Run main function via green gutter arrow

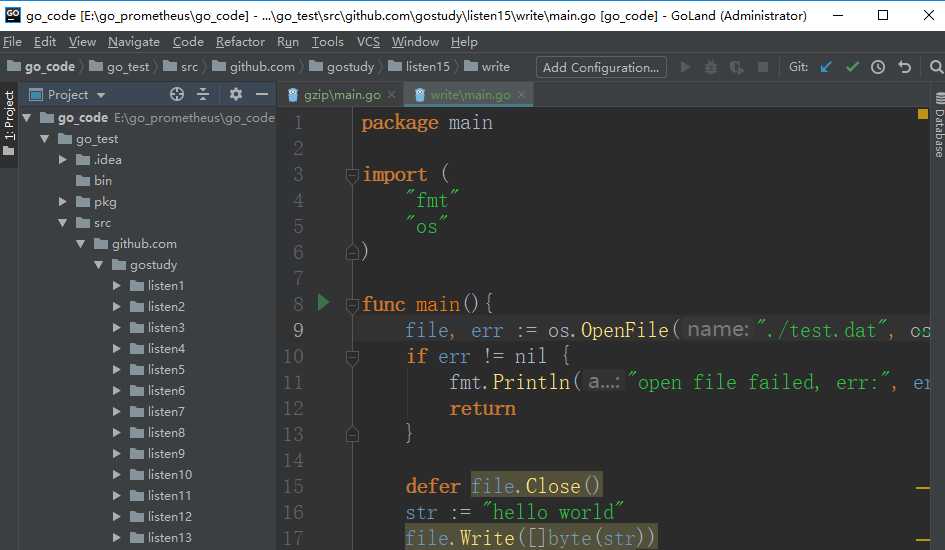coord(323,302)
